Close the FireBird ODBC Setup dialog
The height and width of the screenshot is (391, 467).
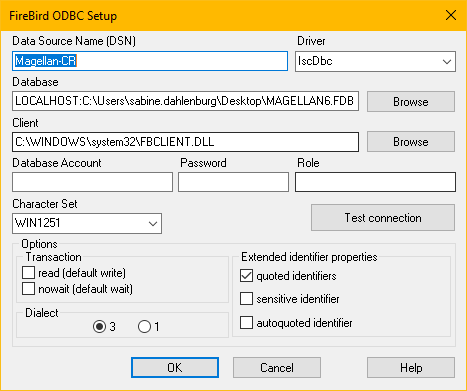[451, 15]
